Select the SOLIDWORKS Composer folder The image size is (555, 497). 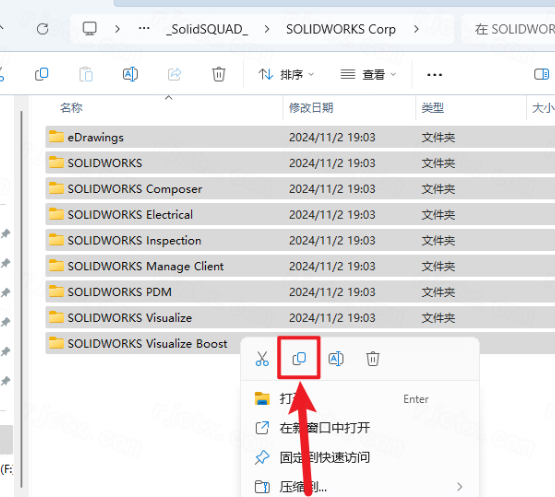(x=300, y=189)
